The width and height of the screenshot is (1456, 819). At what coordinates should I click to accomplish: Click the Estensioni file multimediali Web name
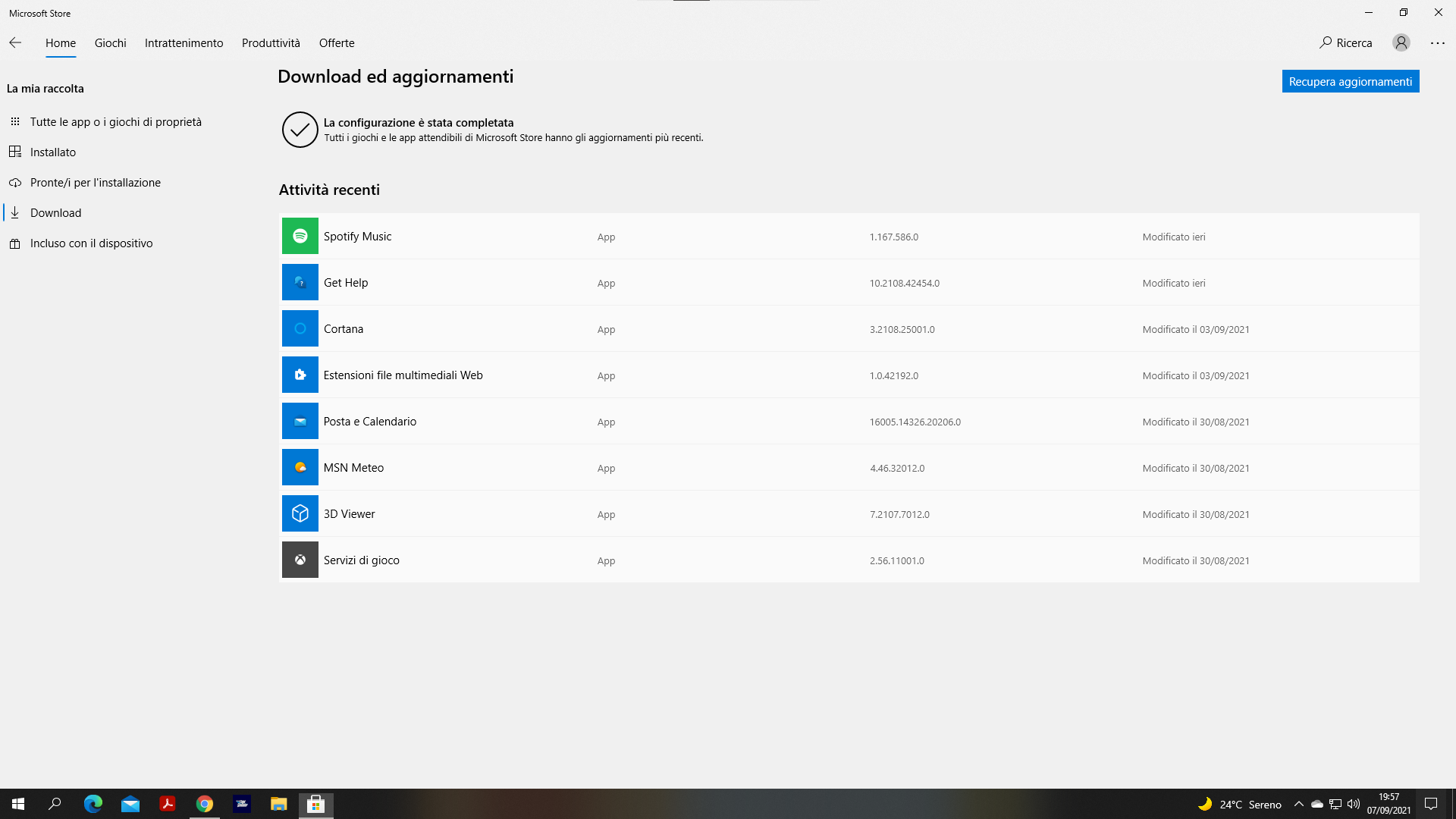click(403, 375)
